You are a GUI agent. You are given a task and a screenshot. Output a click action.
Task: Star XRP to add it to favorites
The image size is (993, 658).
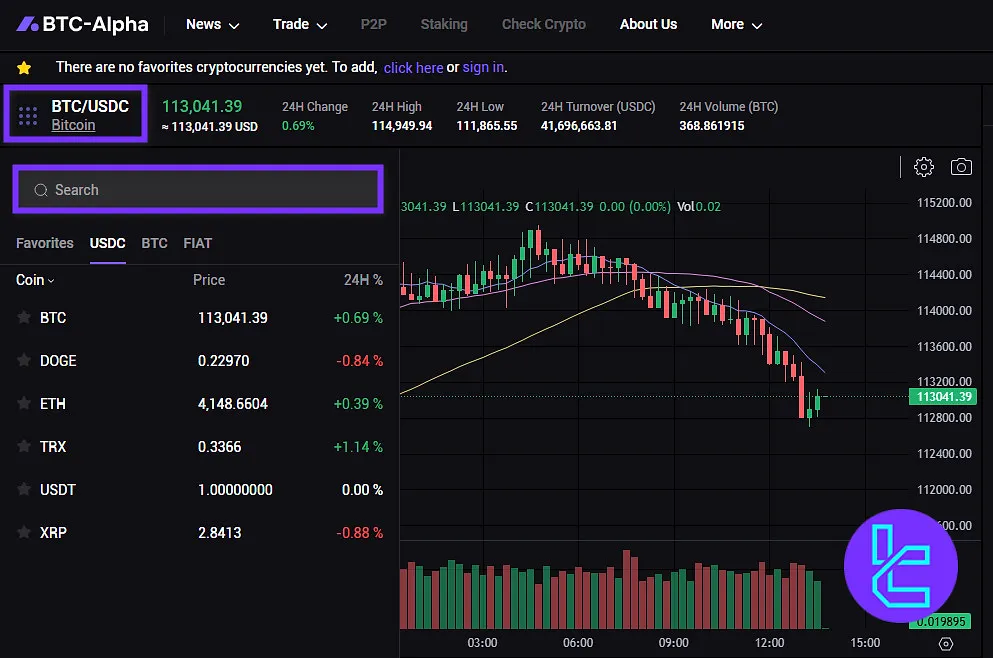click(22, 533)
